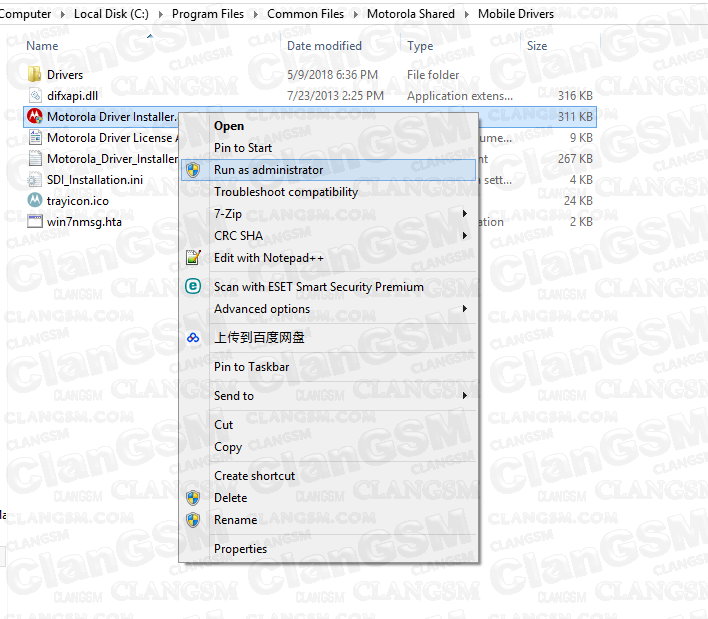Click the 7/23/2013 2:25 PM date cell

point(335,96)
